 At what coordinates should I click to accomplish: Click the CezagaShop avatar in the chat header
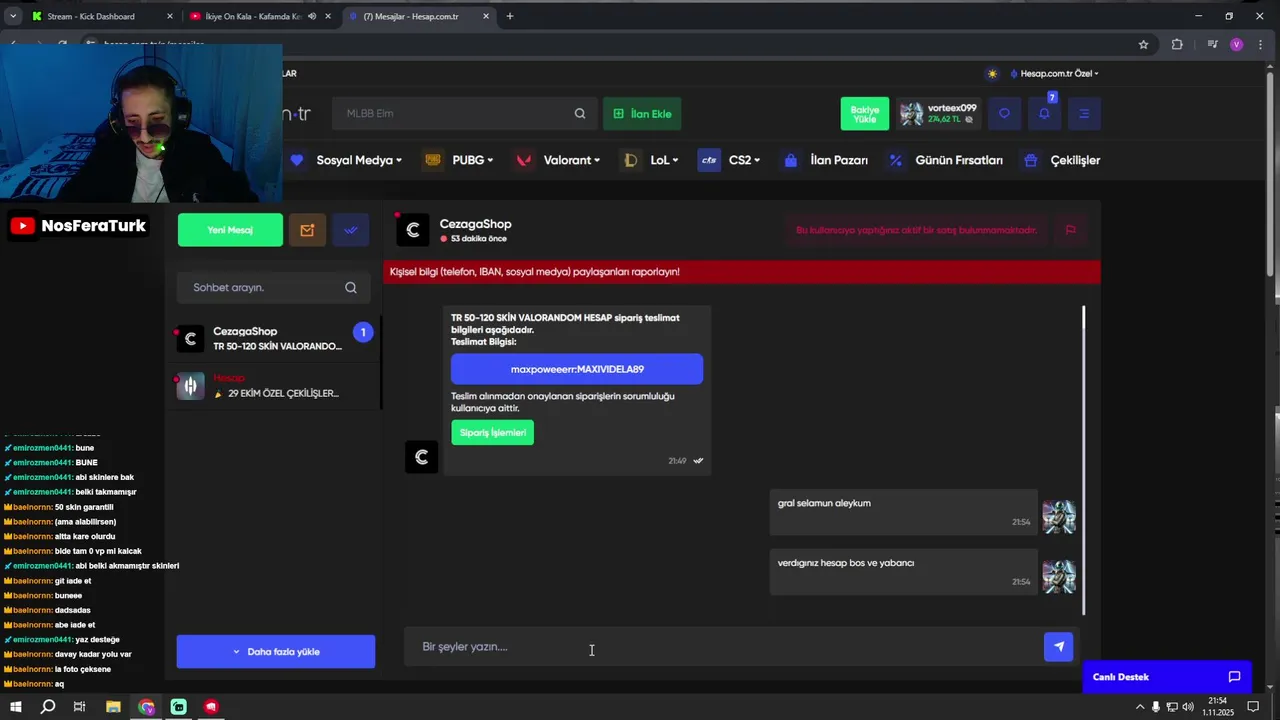point(413,230)
